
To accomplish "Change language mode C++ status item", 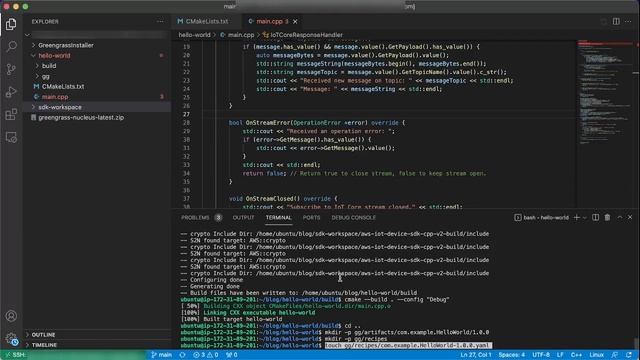I will [x=576, y=355].
